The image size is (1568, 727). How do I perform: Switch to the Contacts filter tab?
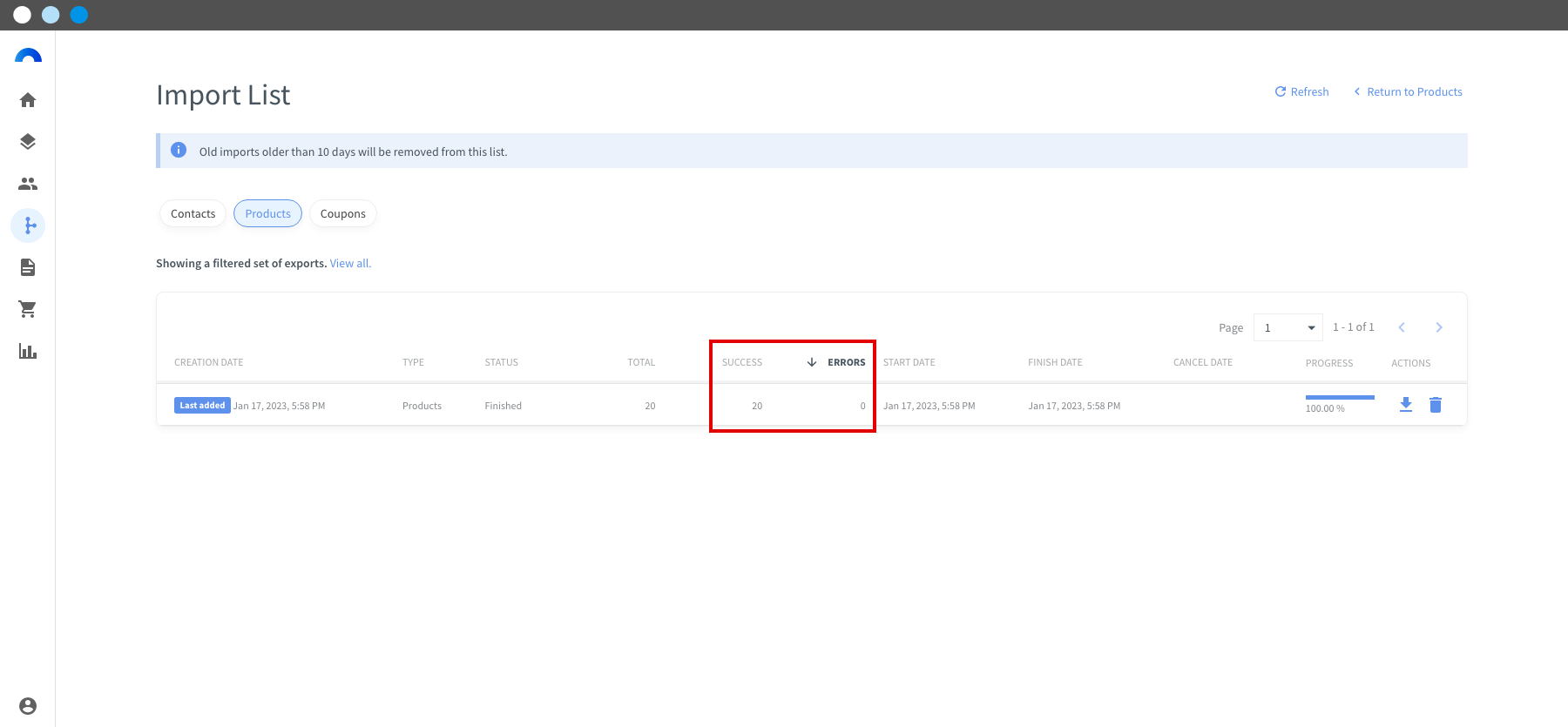(x=193, y=213)
